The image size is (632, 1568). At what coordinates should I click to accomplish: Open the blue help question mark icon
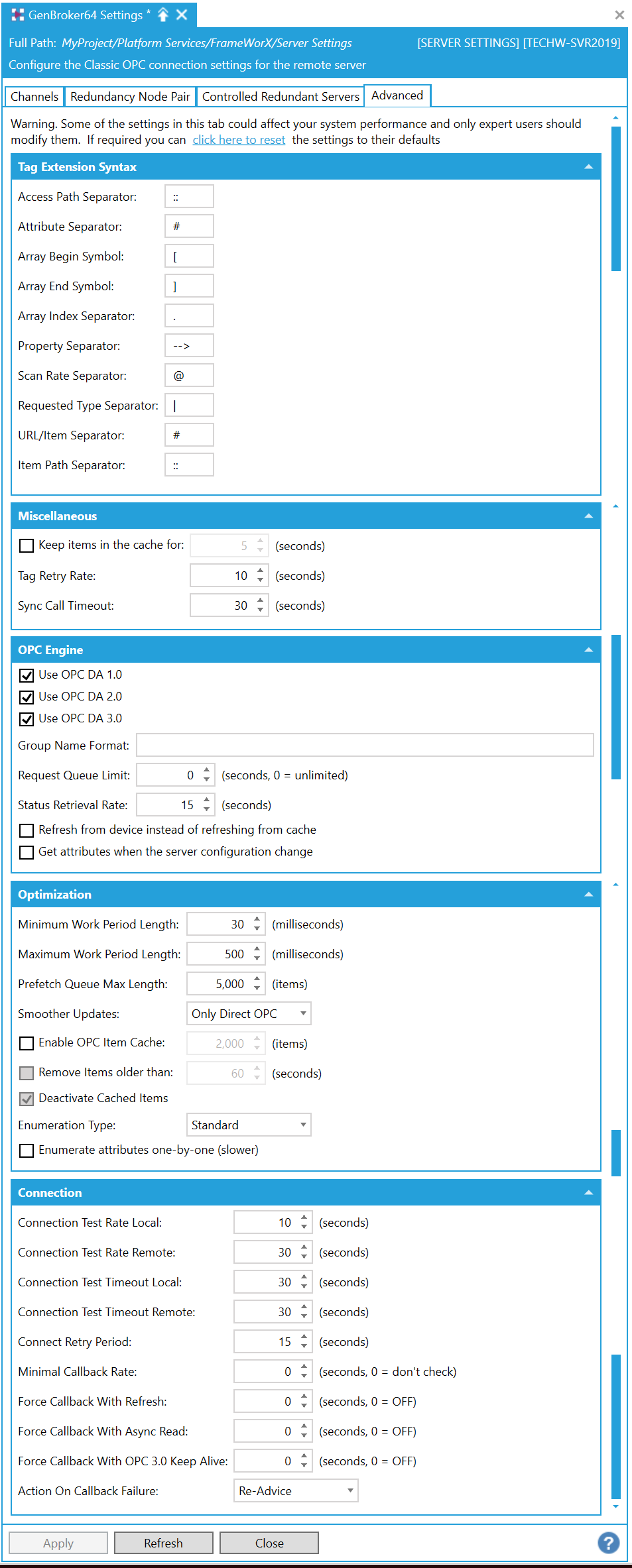(608, 1543)
